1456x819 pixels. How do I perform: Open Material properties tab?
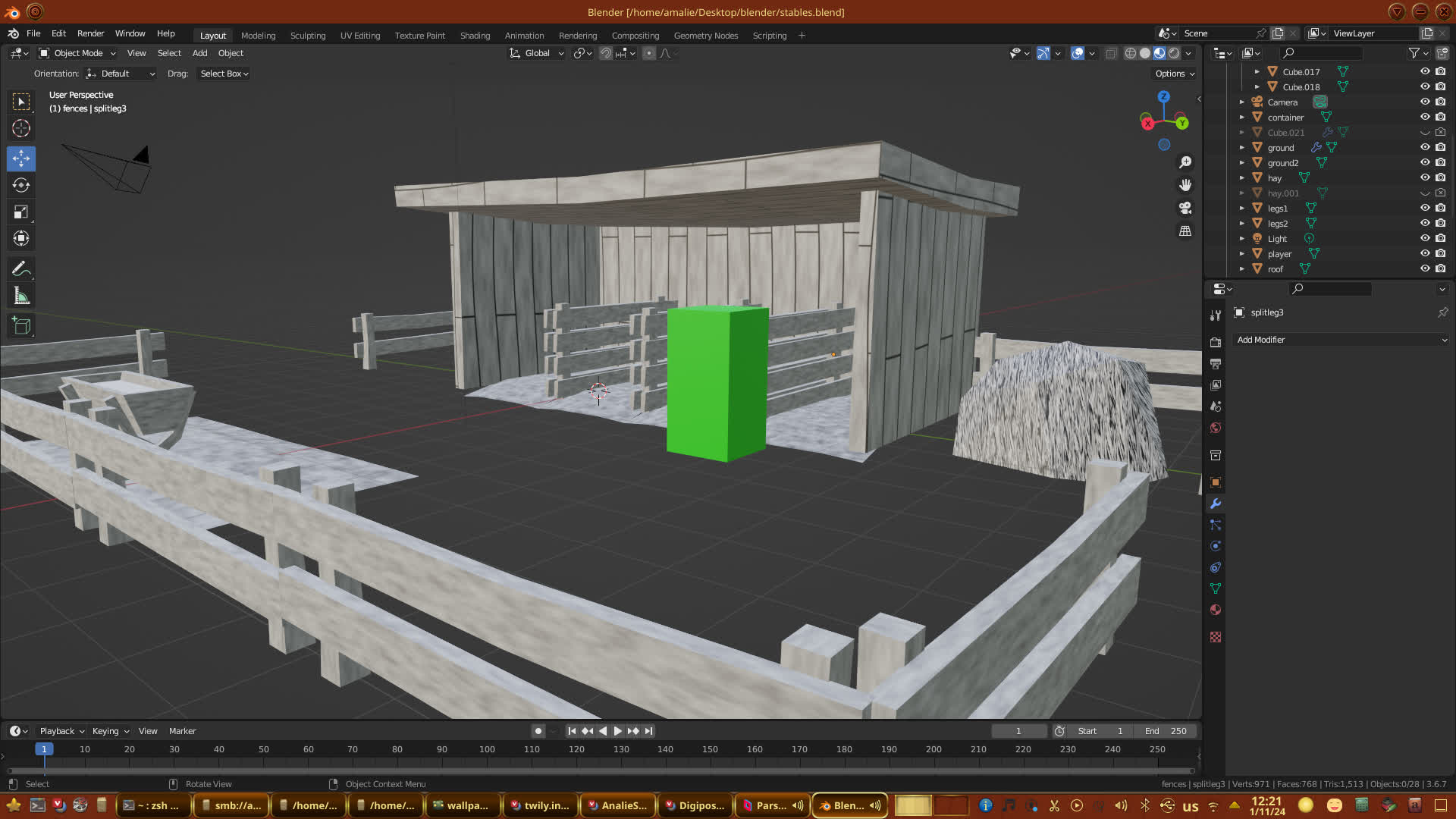pos(1216,610)
